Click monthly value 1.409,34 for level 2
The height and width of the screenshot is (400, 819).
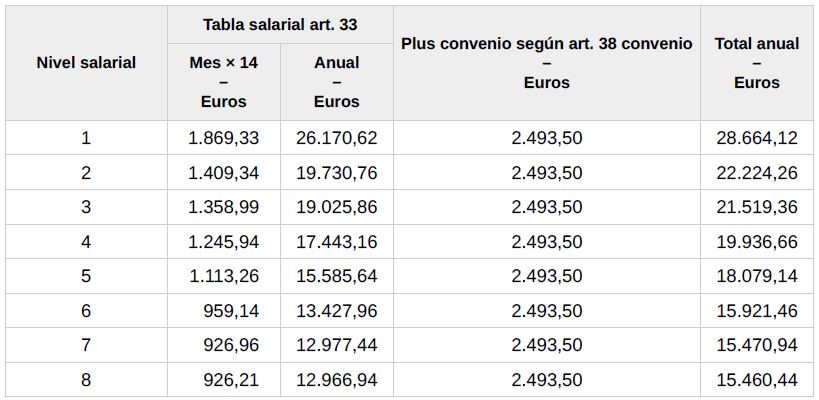224,172
